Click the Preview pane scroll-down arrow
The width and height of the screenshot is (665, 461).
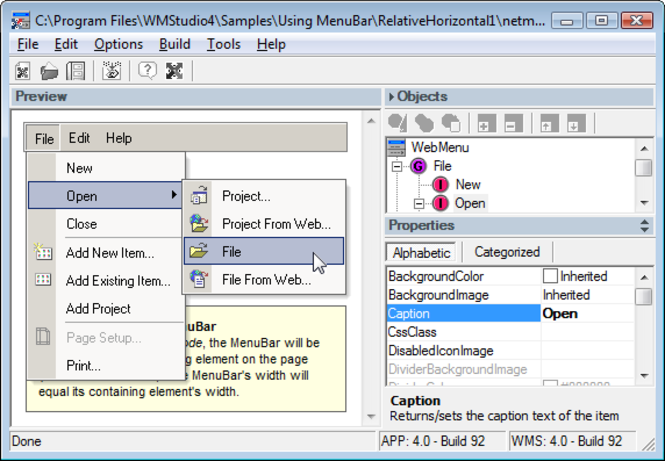[371, 416]
